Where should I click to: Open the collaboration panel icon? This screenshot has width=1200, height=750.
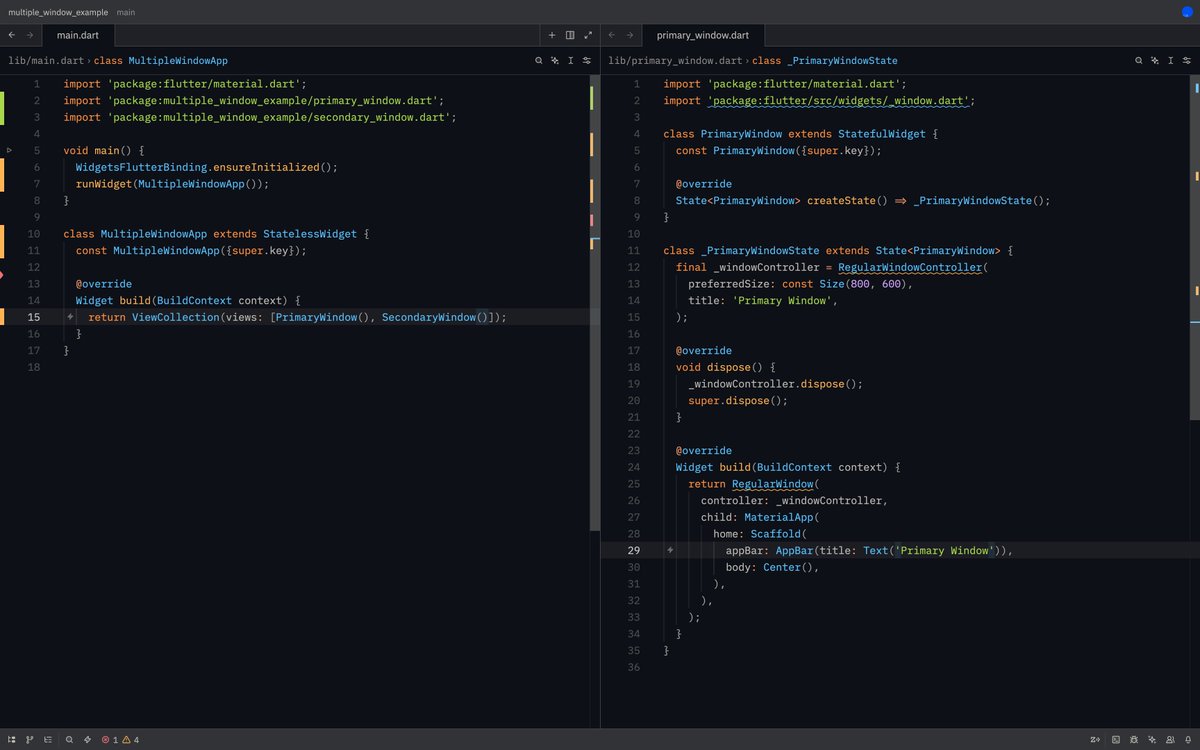1170,740
